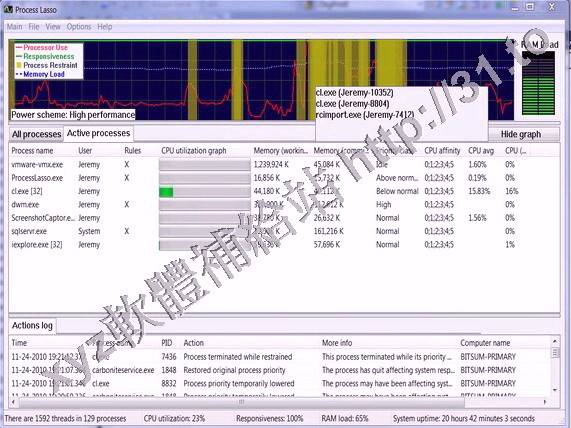
Task: Select the Restored original process priority log entry
Action: pos(280,370)
